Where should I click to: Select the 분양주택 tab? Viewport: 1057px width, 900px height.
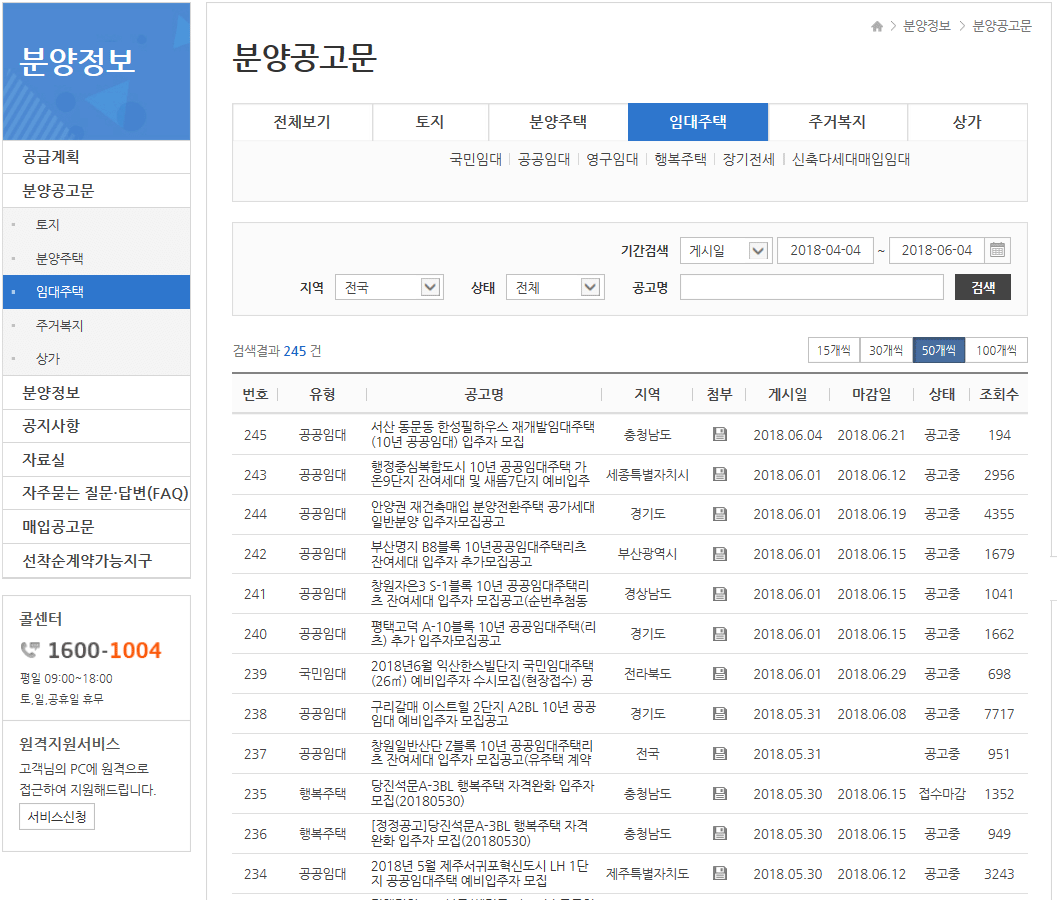pos(558,122)
